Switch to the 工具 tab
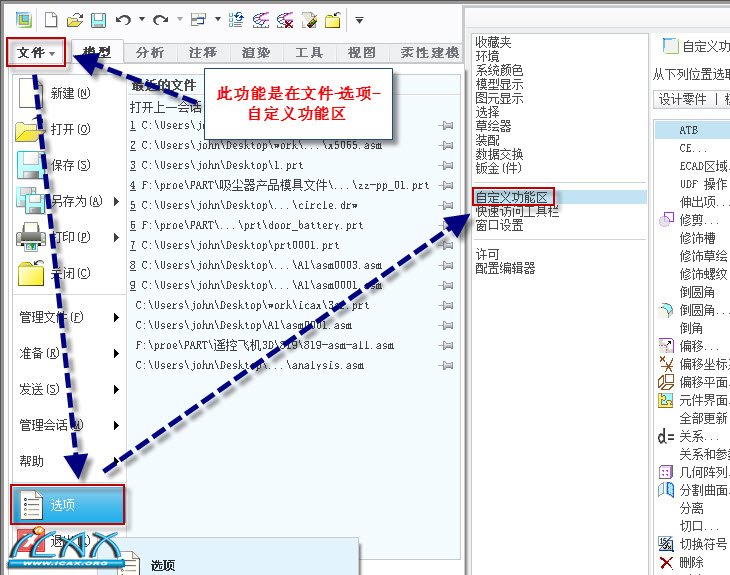 coord(309,53)
